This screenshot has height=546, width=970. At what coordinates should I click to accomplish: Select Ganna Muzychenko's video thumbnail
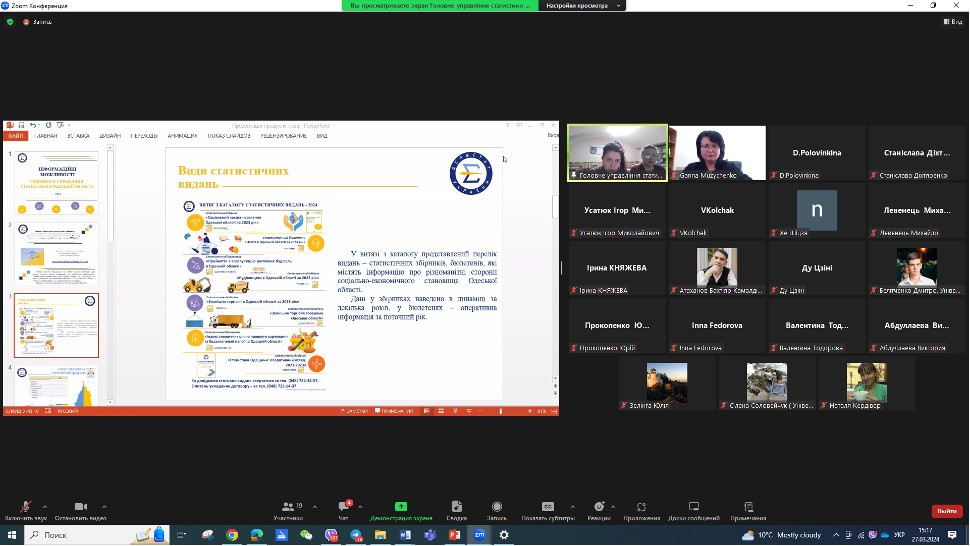click(x=717, y=153)
